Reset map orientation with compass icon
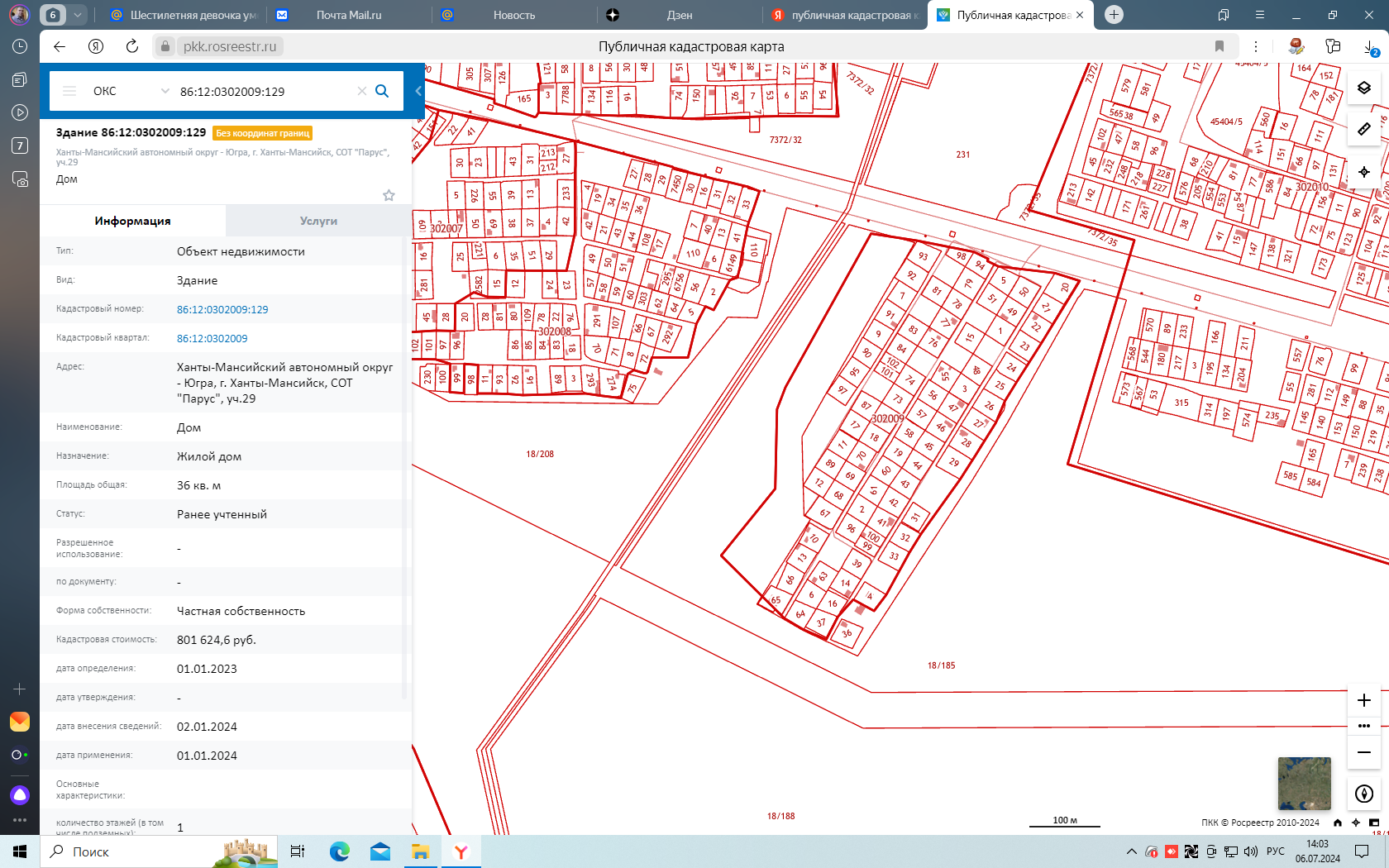The image size is (1389, 868). click(1363, 794)
